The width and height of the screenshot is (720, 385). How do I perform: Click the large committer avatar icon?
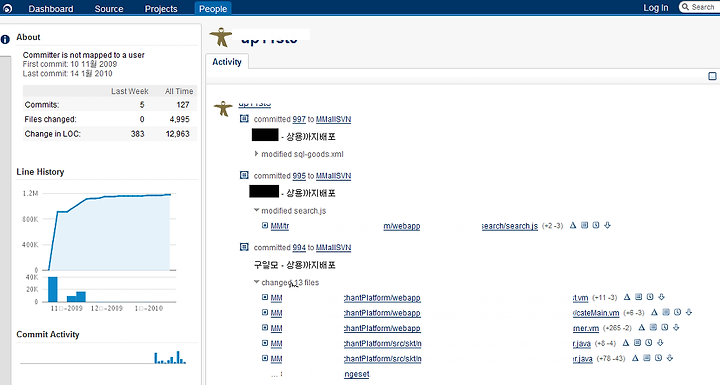[221, 37]
